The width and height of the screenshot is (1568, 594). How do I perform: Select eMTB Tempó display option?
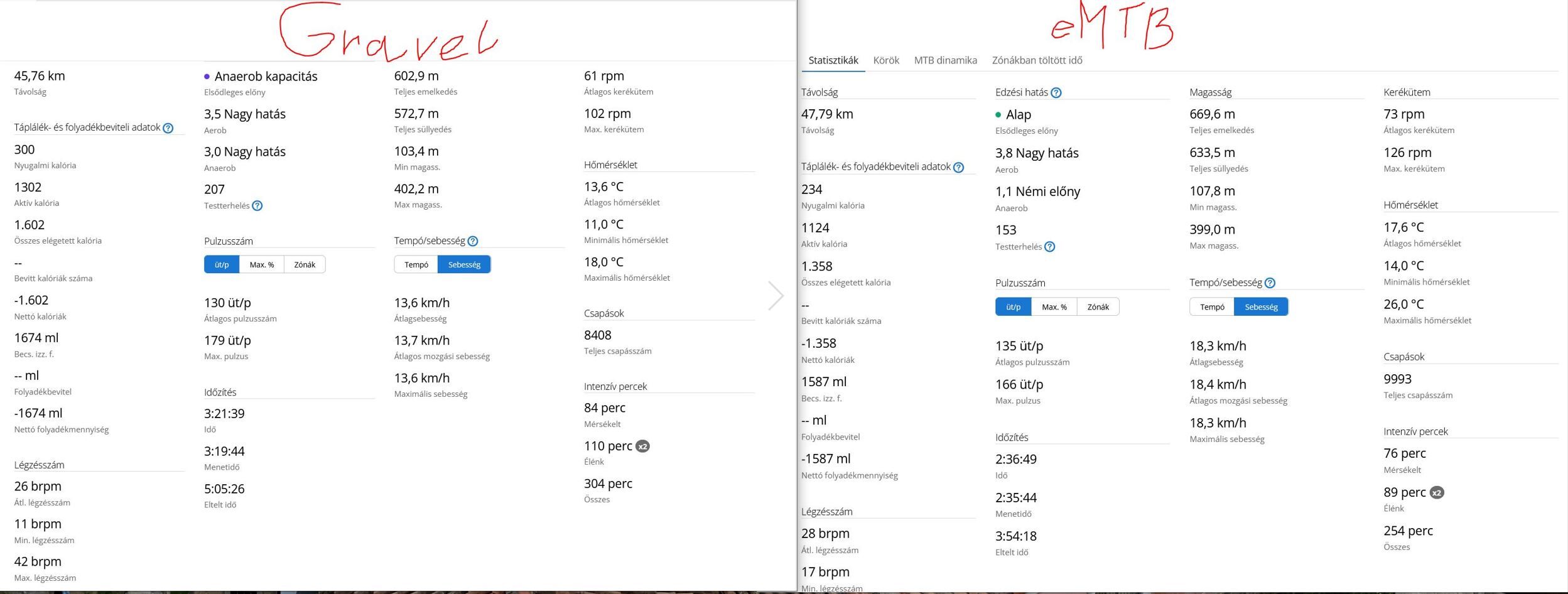coord(1212,307)
